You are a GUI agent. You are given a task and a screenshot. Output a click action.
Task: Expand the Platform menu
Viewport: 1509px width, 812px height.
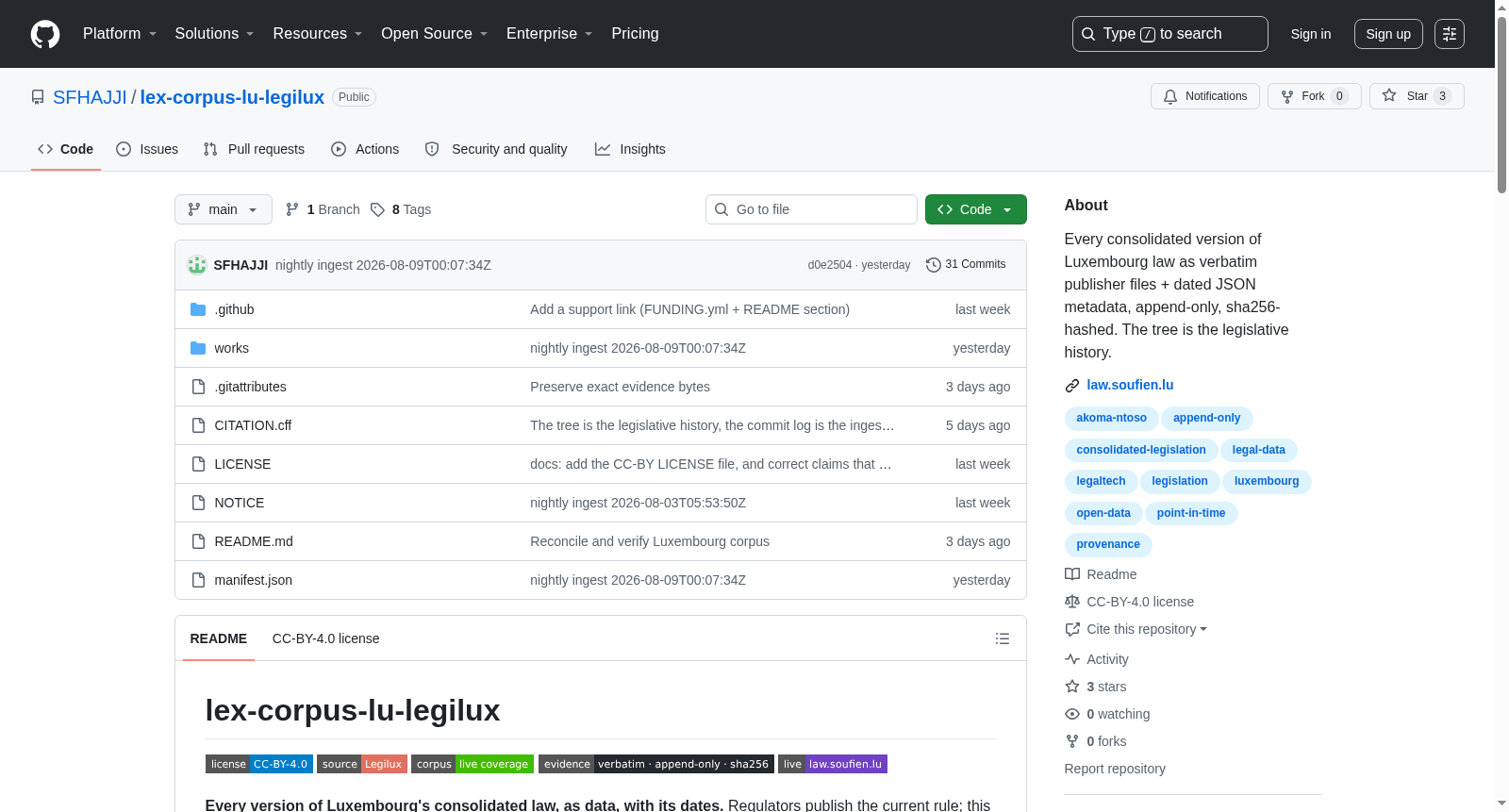[120, 34]
